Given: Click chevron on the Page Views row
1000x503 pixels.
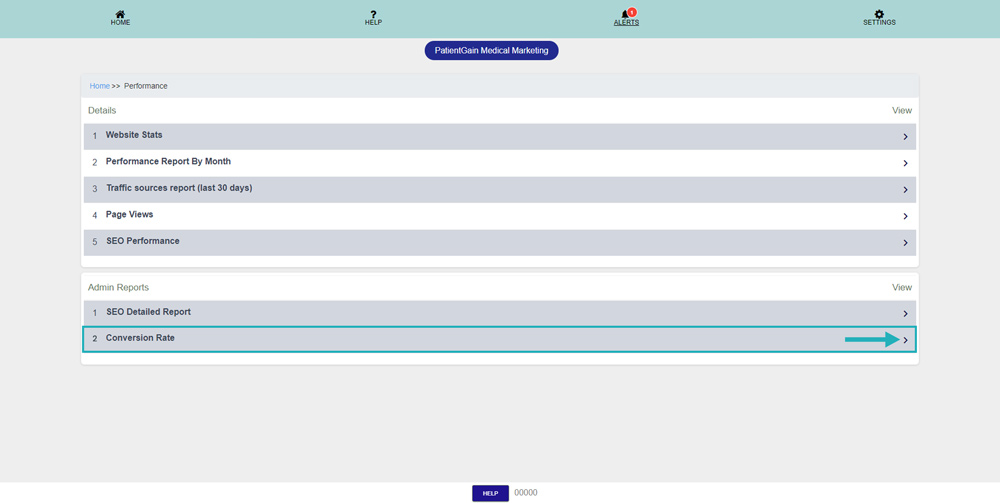Looking at the screenshot, I should [x=905, y=216].
